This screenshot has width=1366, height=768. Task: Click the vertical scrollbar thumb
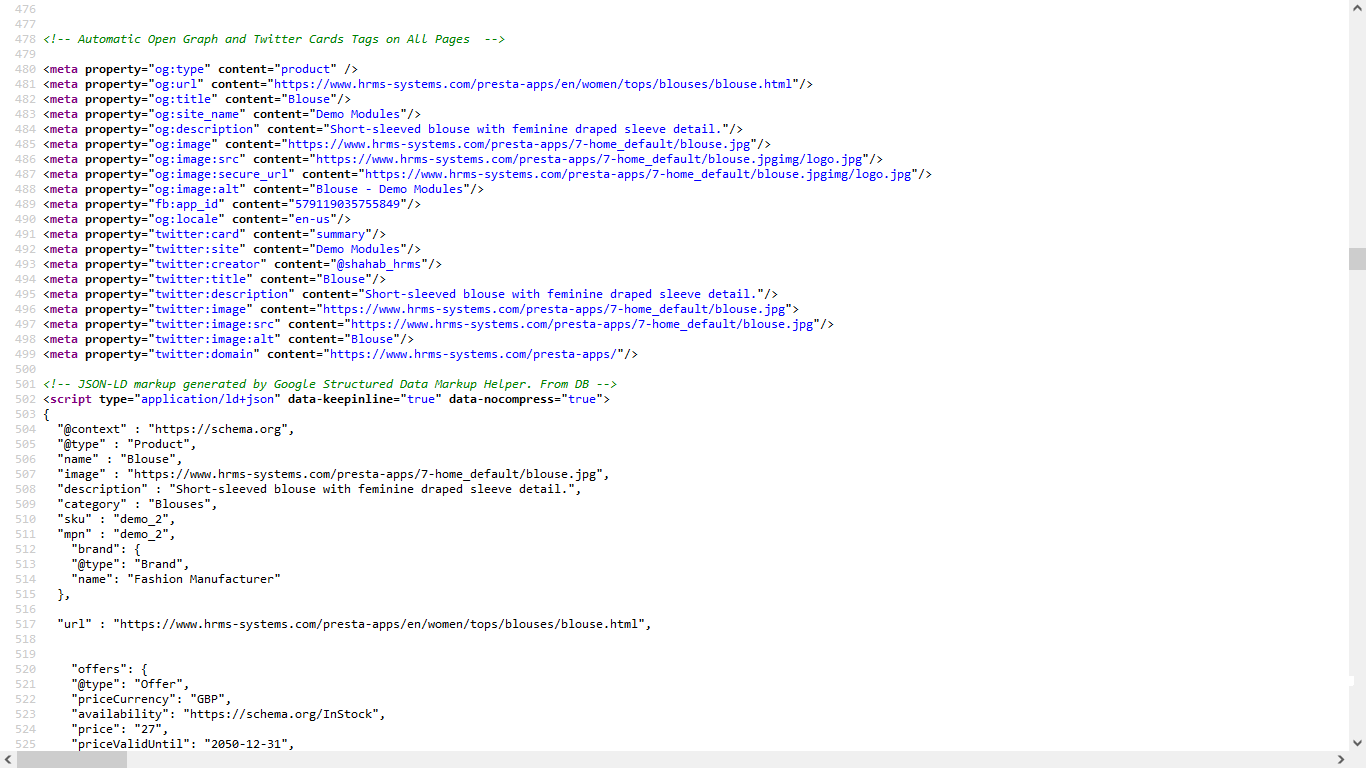tap(1357, 259)
